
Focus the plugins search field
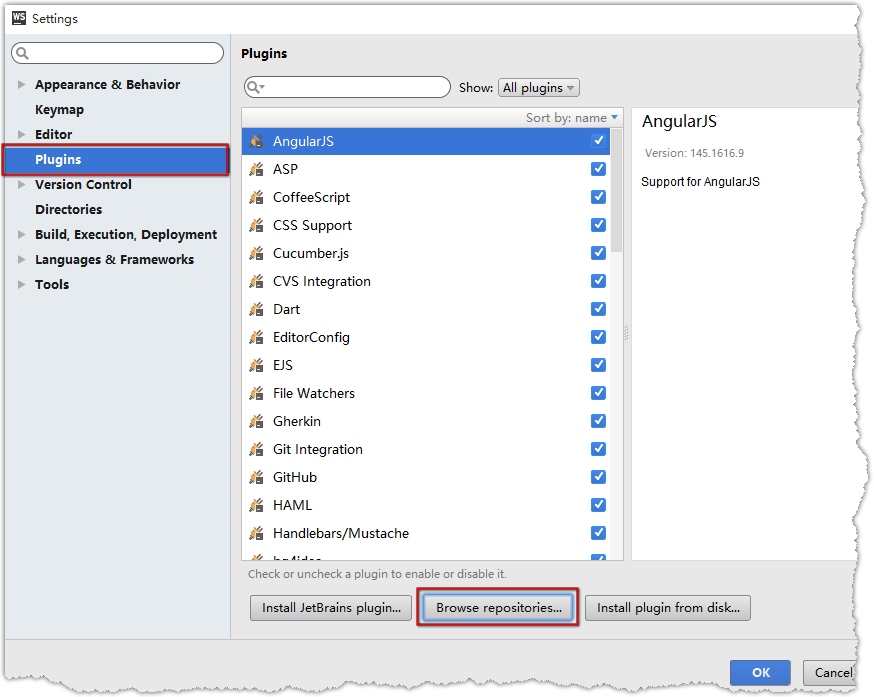click(x=347, y=87)
